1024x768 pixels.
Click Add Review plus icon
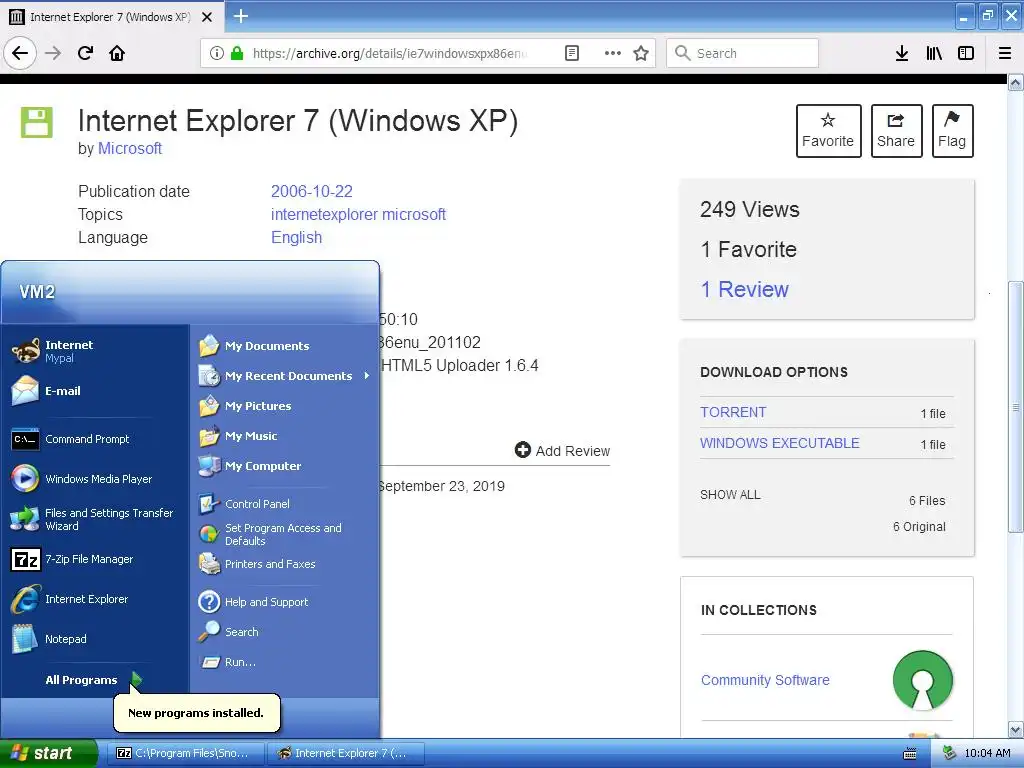522,450
